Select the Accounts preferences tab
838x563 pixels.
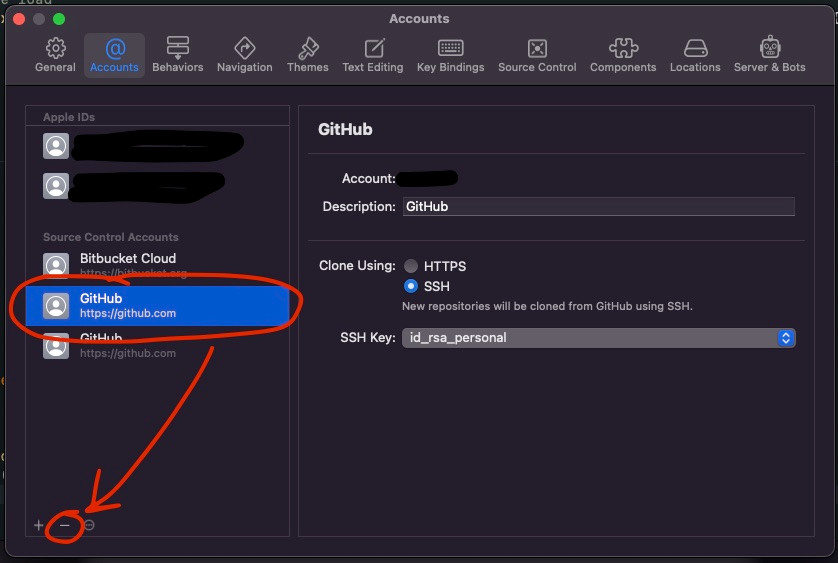pyautogui.click(x=114, y=55)
